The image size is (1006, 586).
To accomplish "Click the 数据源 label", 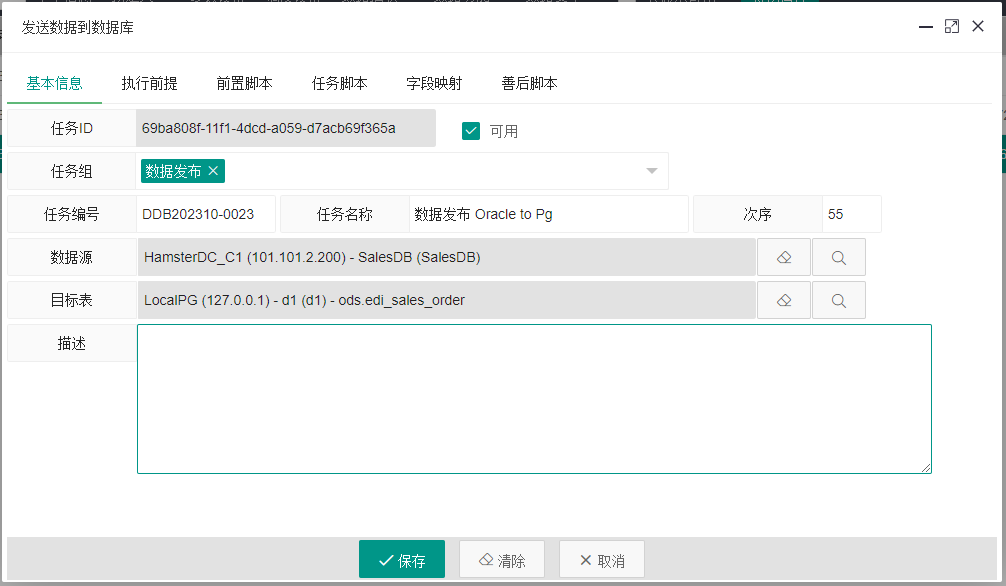I will click(x=71, y=257).
